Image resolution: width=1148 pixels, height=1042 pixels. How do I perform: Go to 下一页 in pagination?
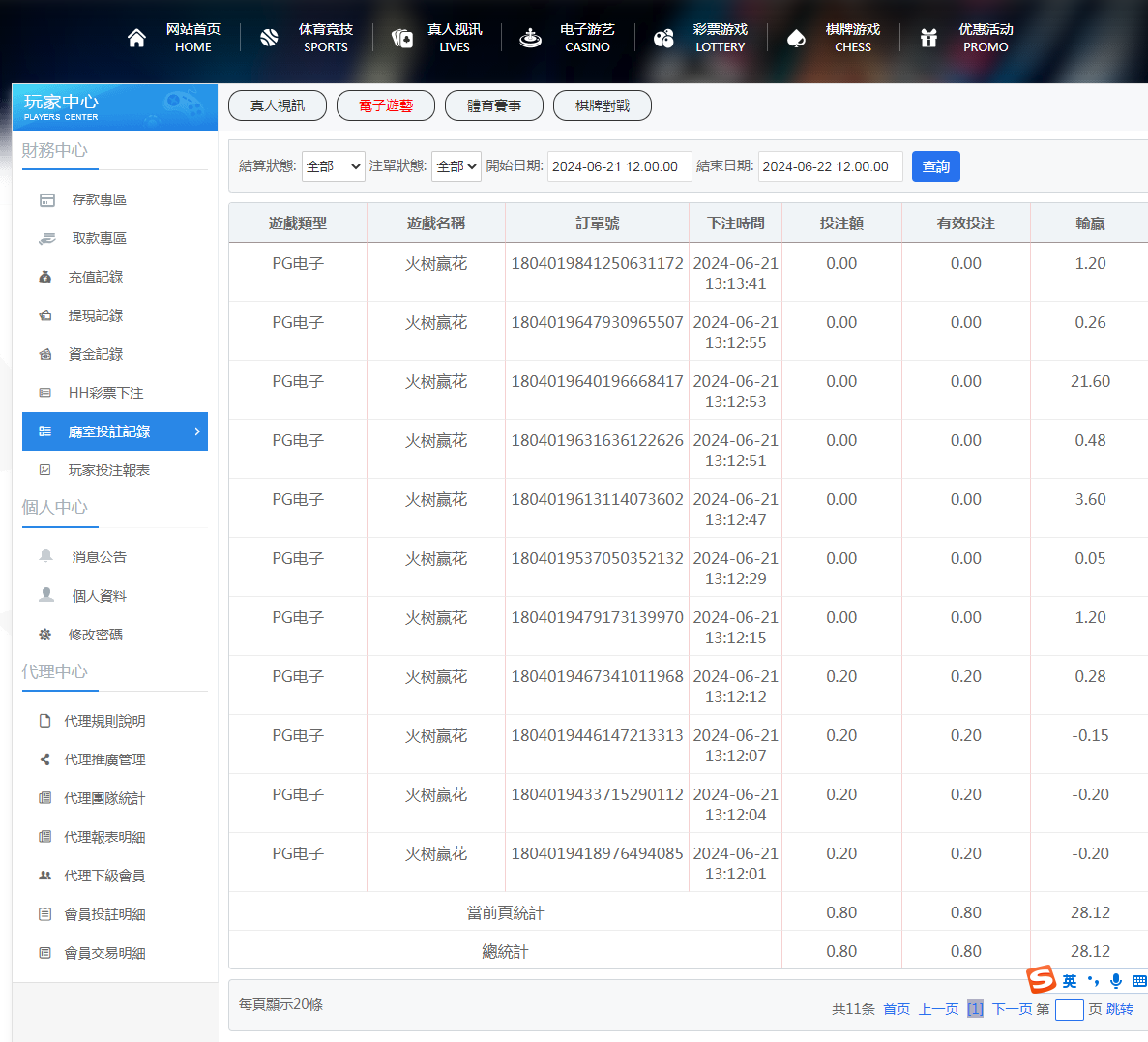(x=1012, y=1009)
